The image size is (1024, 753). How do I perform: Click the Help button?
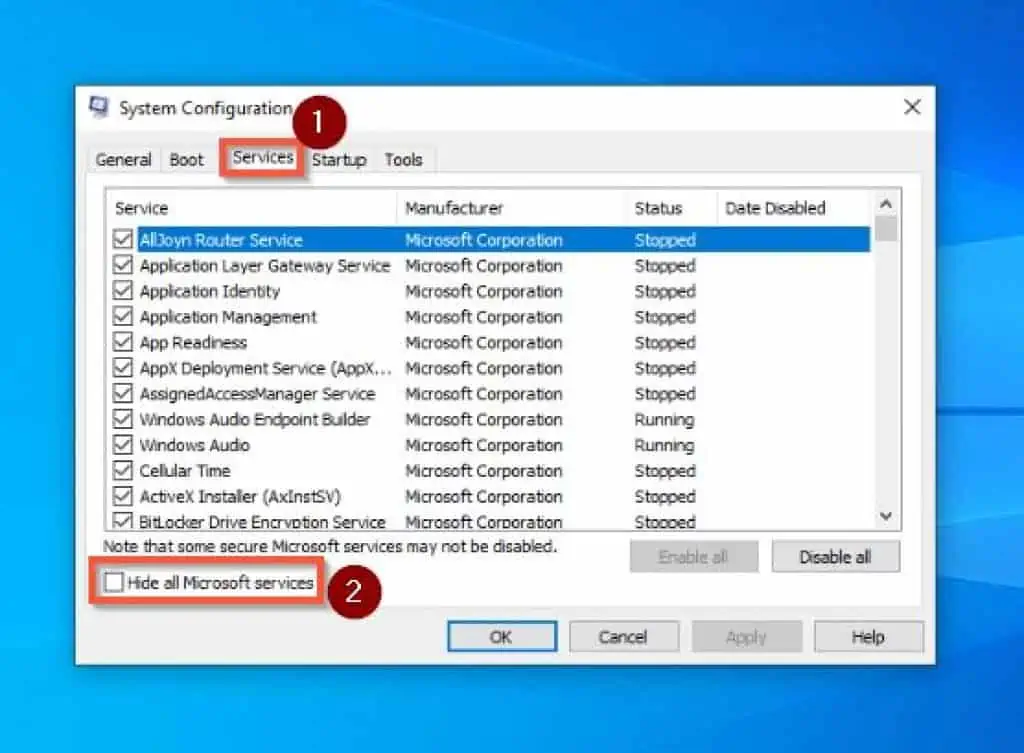[x=868, y=637]
